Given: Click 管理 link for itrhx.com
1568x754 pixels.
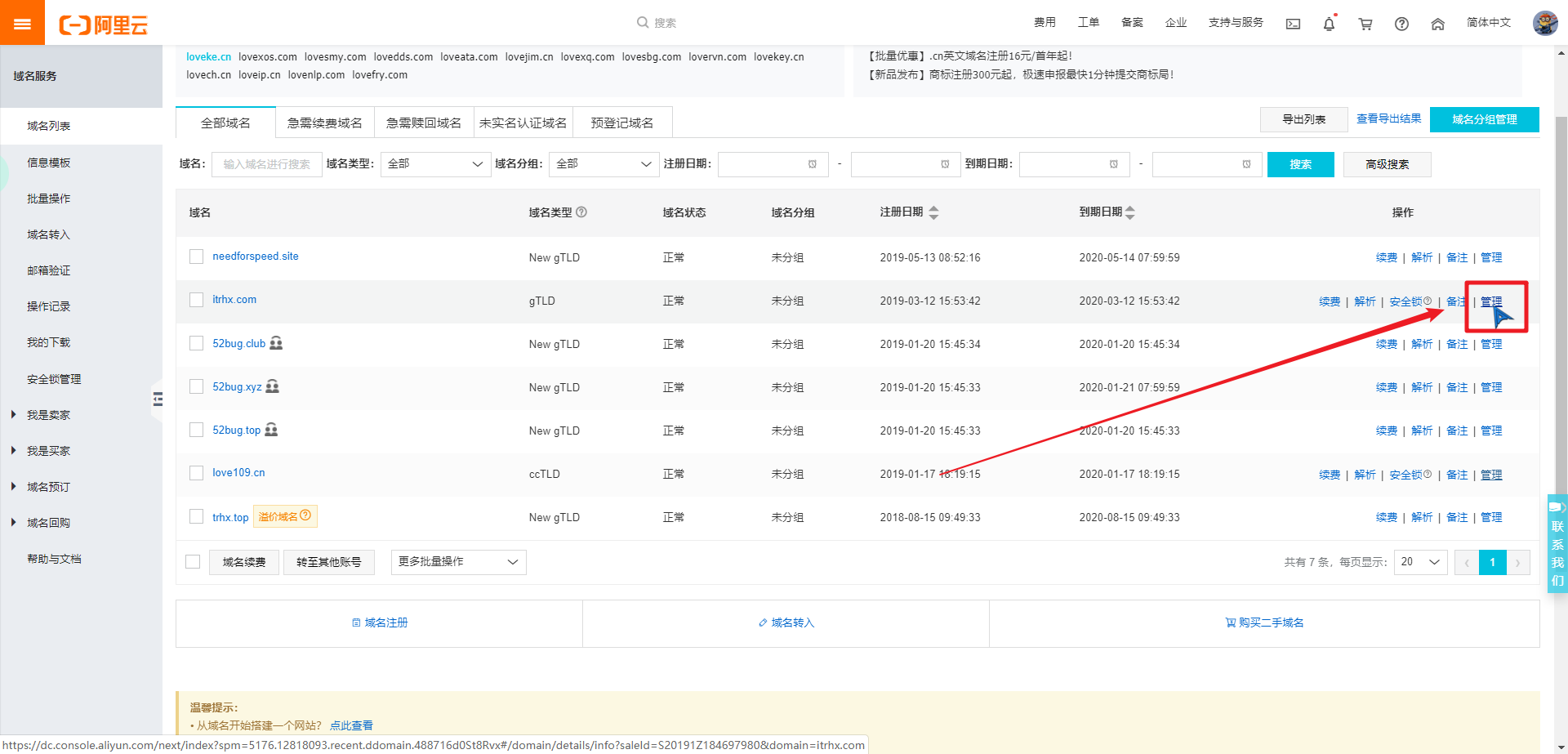Looking at the screenshot, I should [1491, 301].
